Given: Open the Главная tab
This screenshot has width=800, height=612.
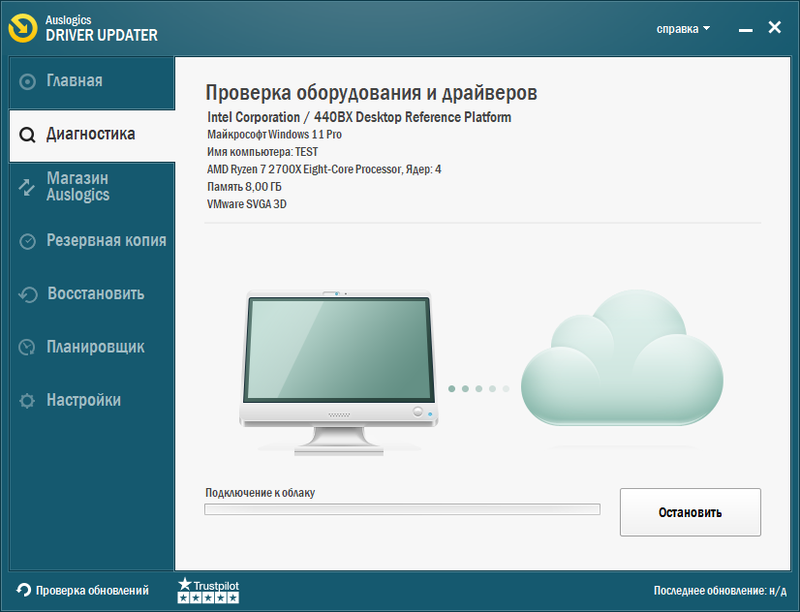Looking at the screenshot, I should (92, 82).
